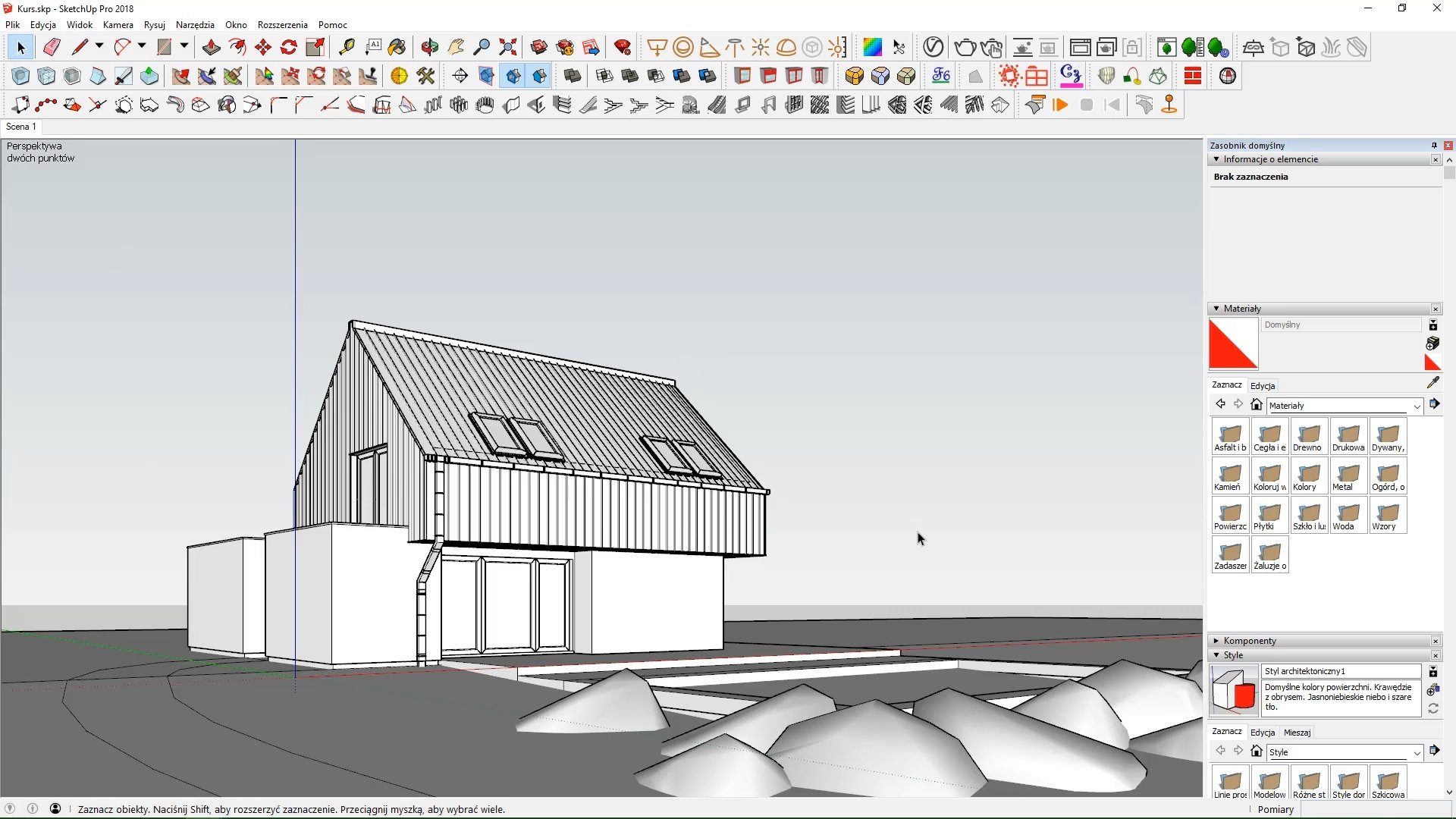
Task: Click the orange animation play button
Action: 1061,105
